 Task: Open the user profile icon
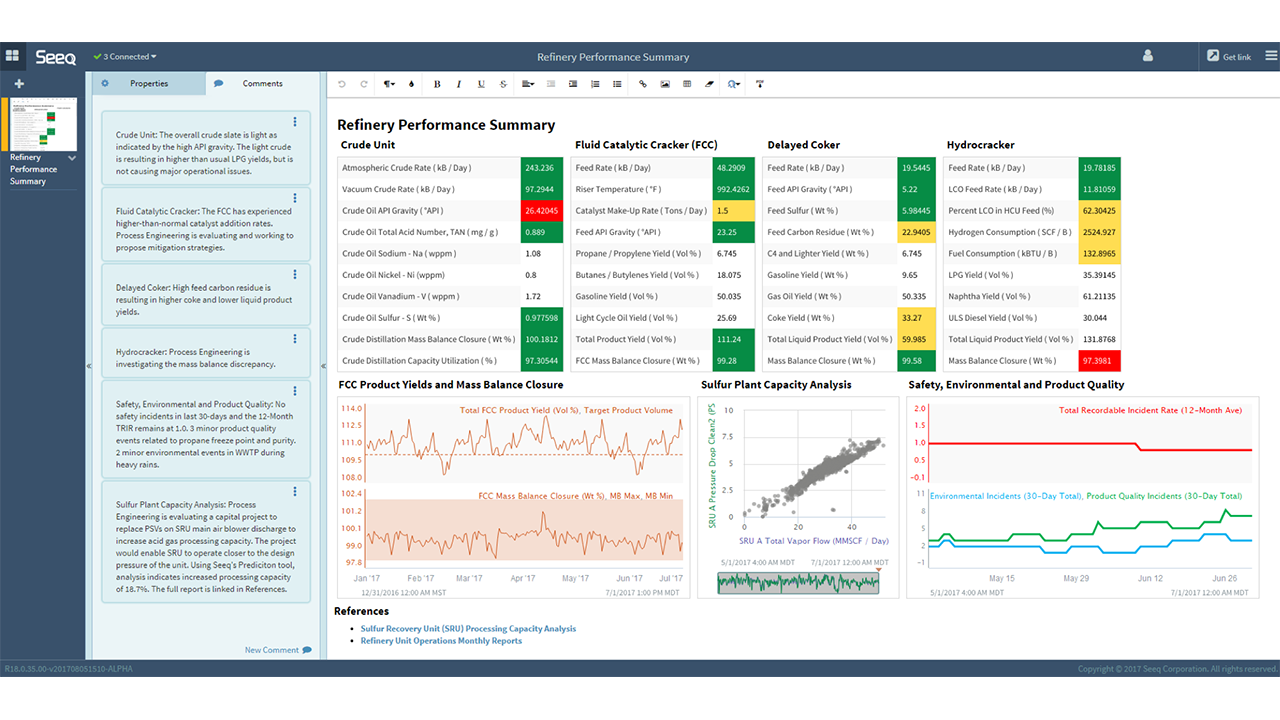(1147, 57)
